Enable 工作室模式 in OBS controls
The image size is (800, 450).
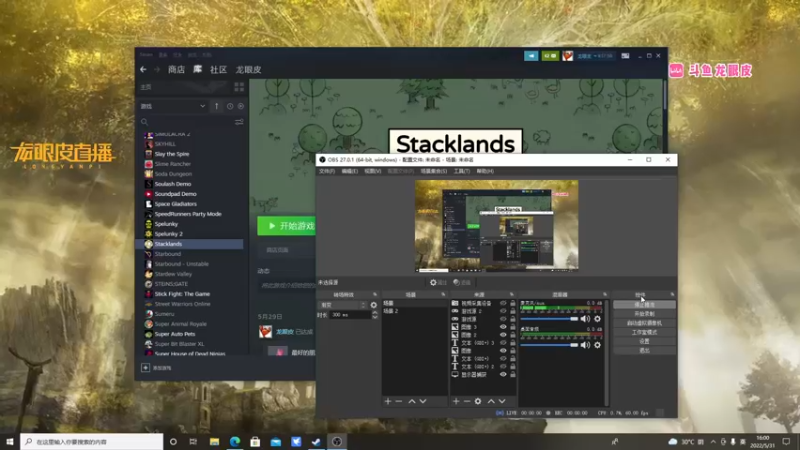coord(644,332)
